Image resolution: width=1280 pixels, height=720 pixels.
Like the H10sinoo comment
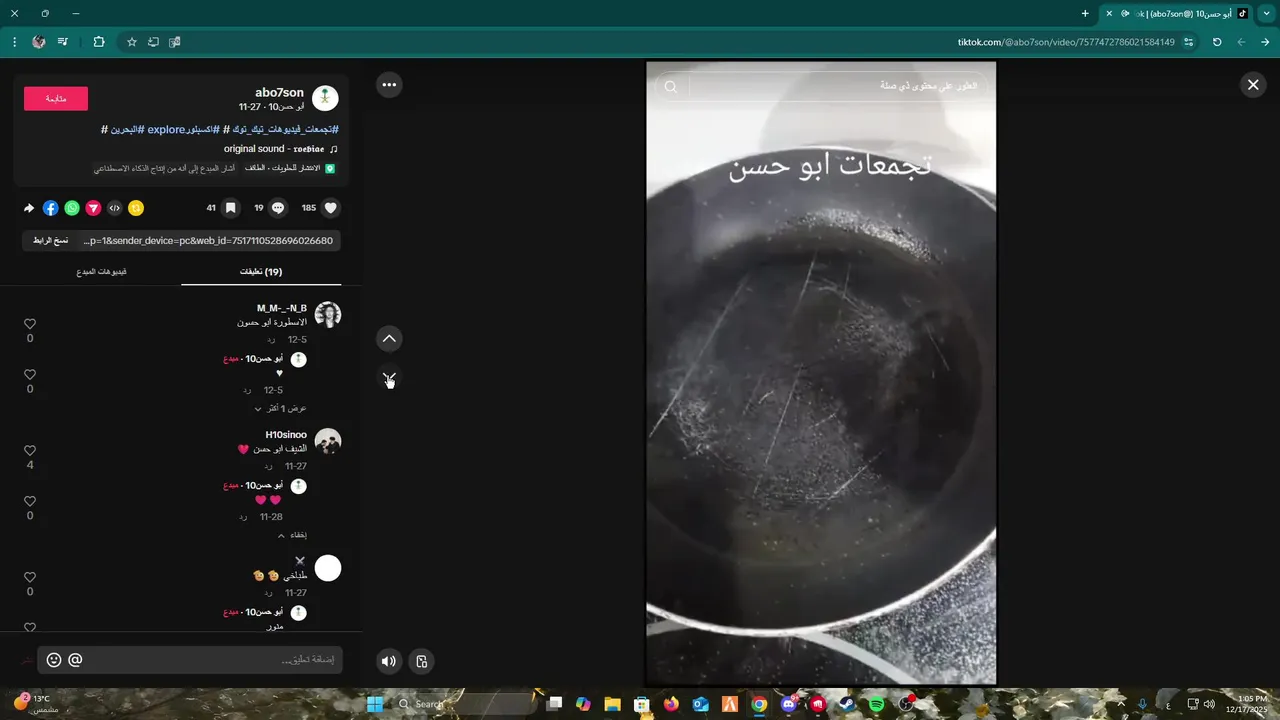[30, 451]
